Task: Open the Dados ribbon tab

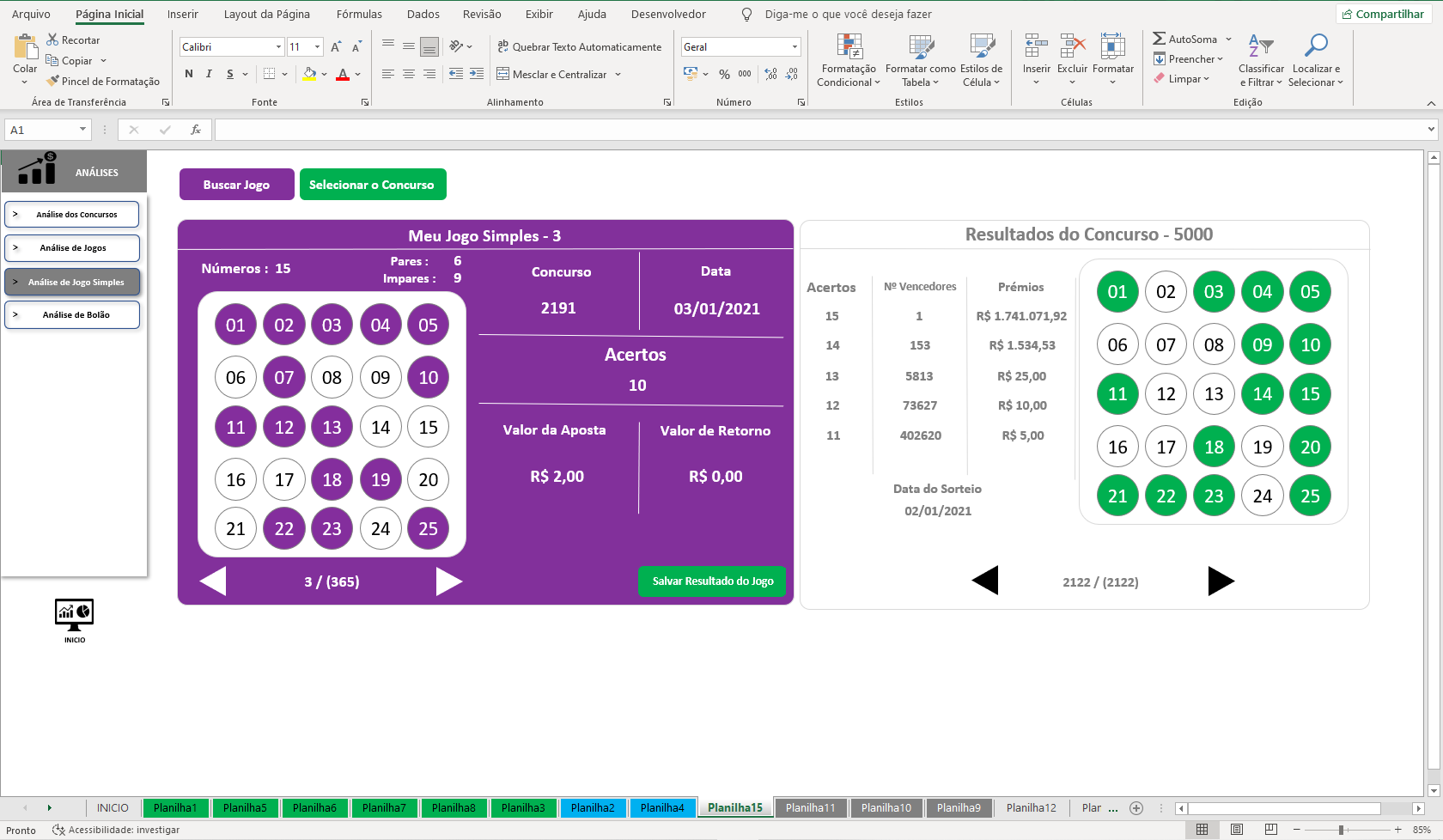Action: 423,14
